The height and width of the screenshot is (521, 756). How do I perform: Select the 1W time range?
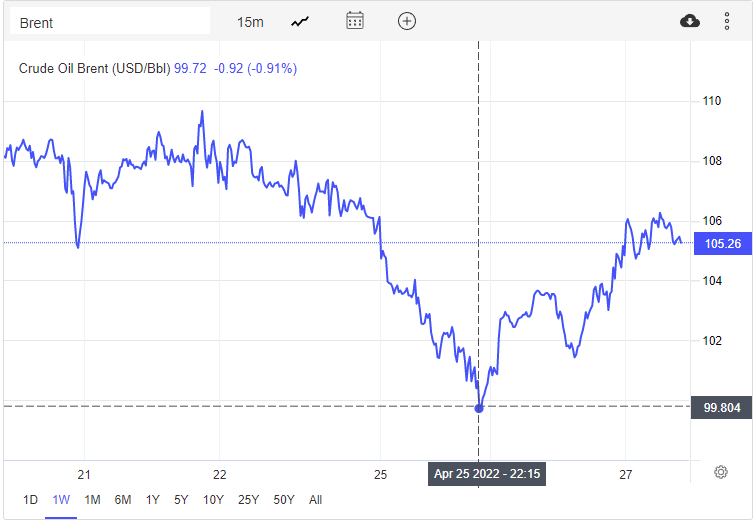pos(61,500)
